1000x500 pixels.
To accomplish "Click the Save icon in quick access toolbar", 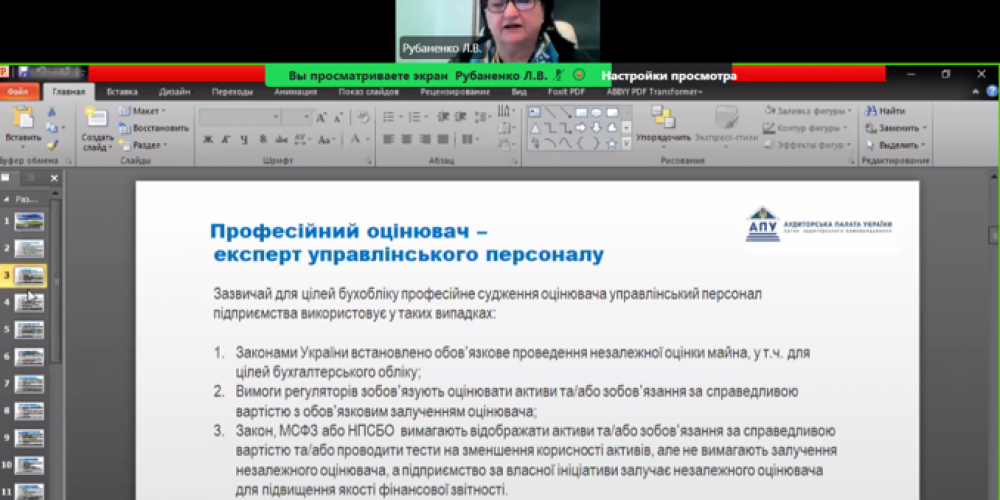I will pyautogui.click(x=24, y=73).
